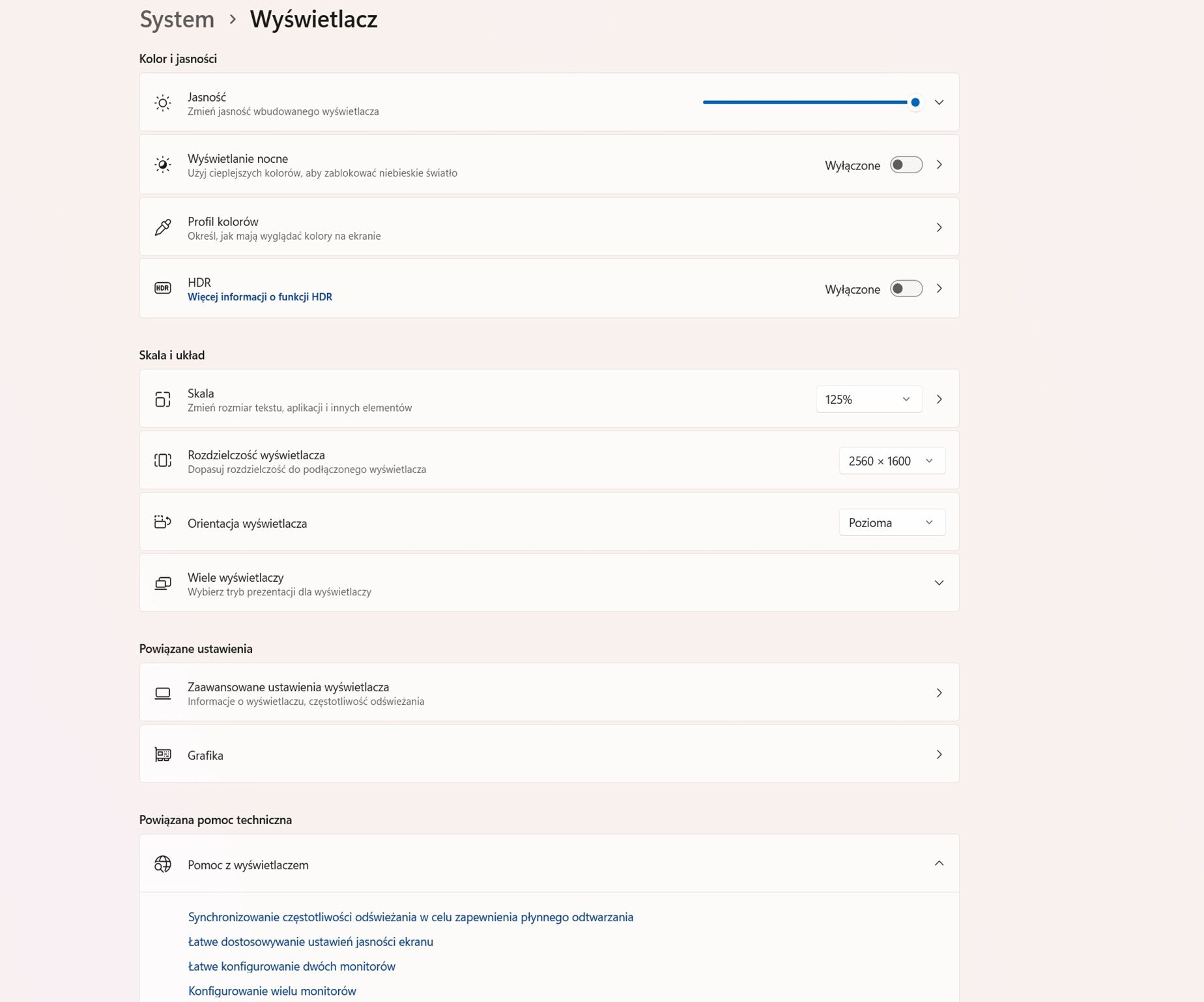Click Łatwe konfigurowanie dwóch monitorów link
This screenshot has width=1204, height=1002.
click(291, 966)
